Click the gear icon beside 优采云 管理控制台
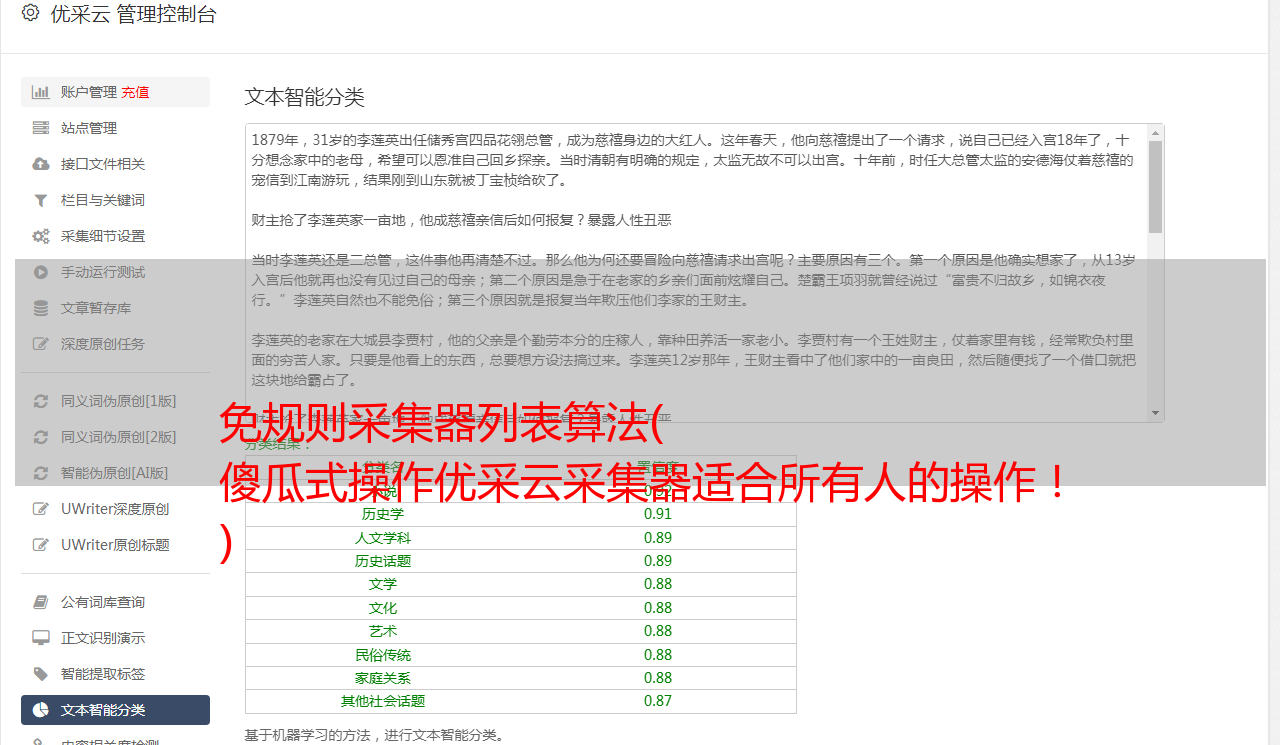 (30, 13)
